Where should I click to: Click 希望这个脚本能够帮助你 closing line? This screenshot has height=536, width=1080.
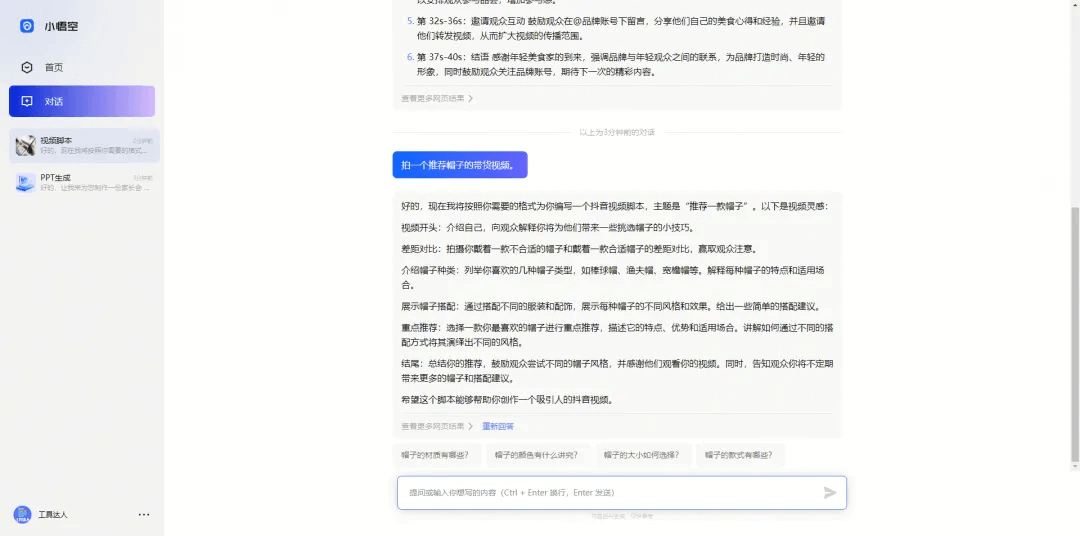pyautogui.click(x=508, y=400)
